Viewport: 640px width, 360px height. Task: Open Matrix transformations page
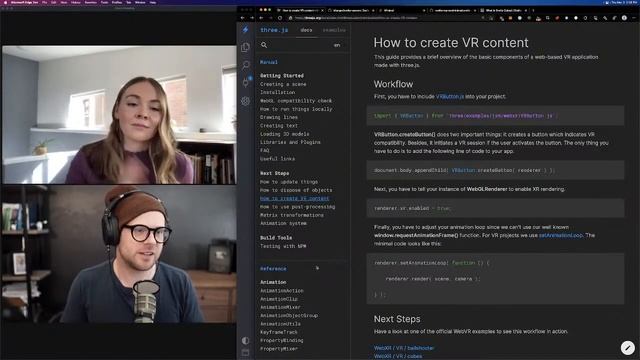(x=291, y=215)
